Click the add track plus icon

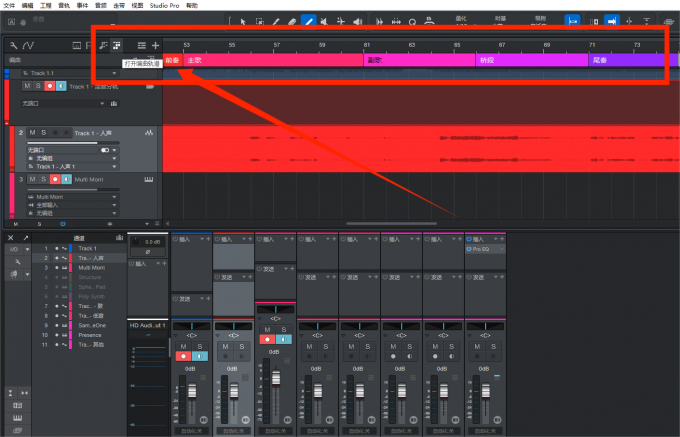tap(155, 45)
